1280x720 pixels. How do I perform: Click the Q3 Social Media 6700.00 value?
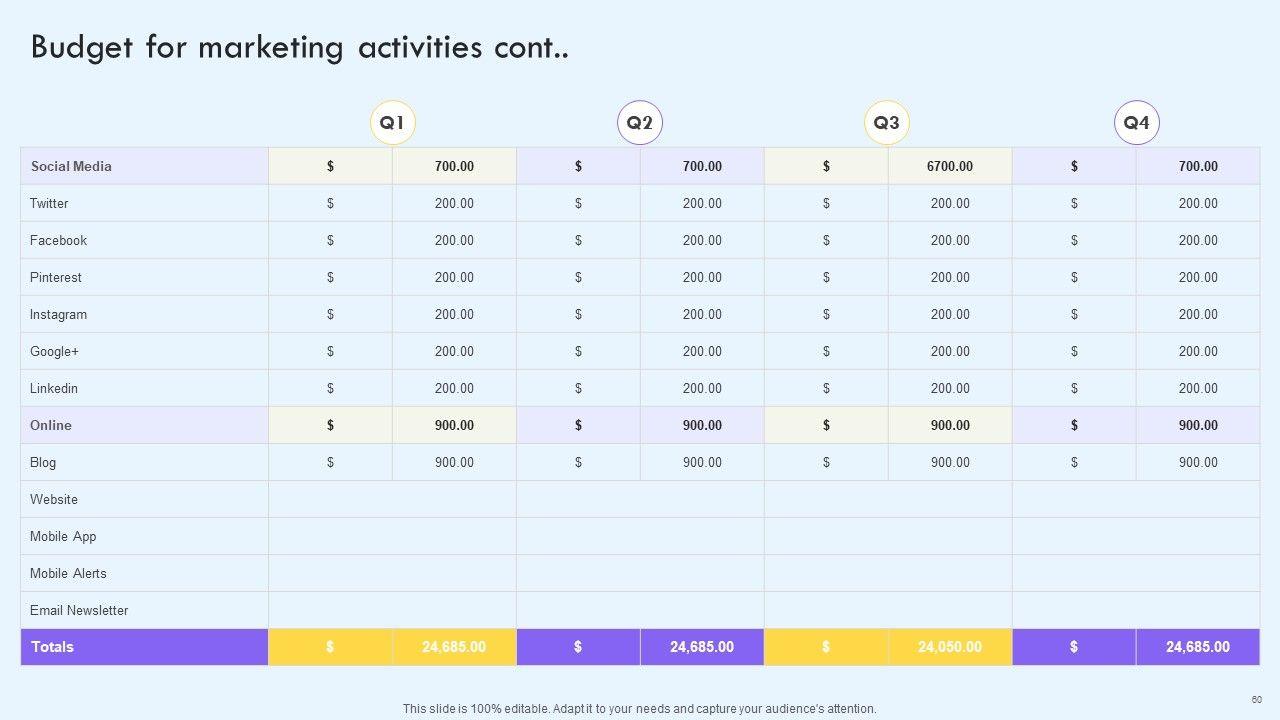(x=949, y=166)
